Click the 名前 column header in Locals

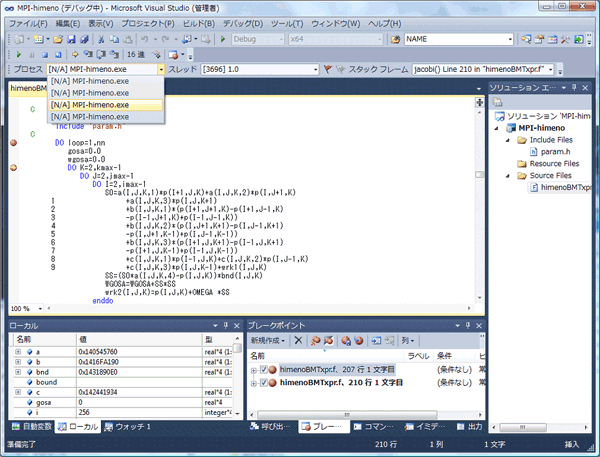[45, 339]
